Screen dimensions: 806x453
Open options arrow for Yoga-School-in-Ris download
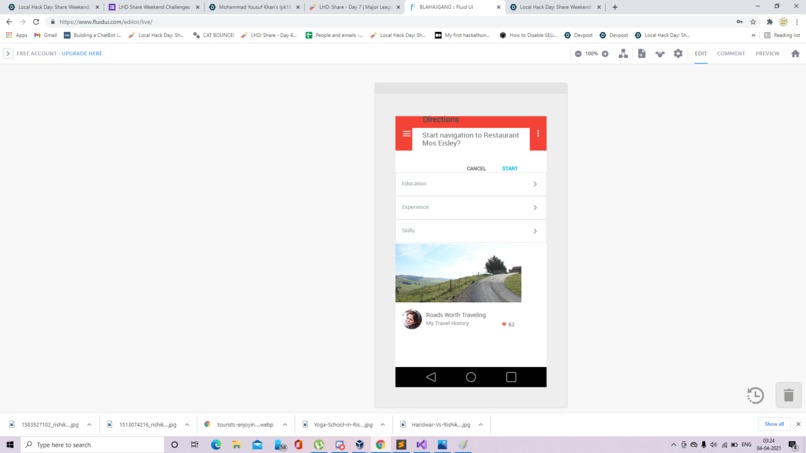click(x=383, y=425)
